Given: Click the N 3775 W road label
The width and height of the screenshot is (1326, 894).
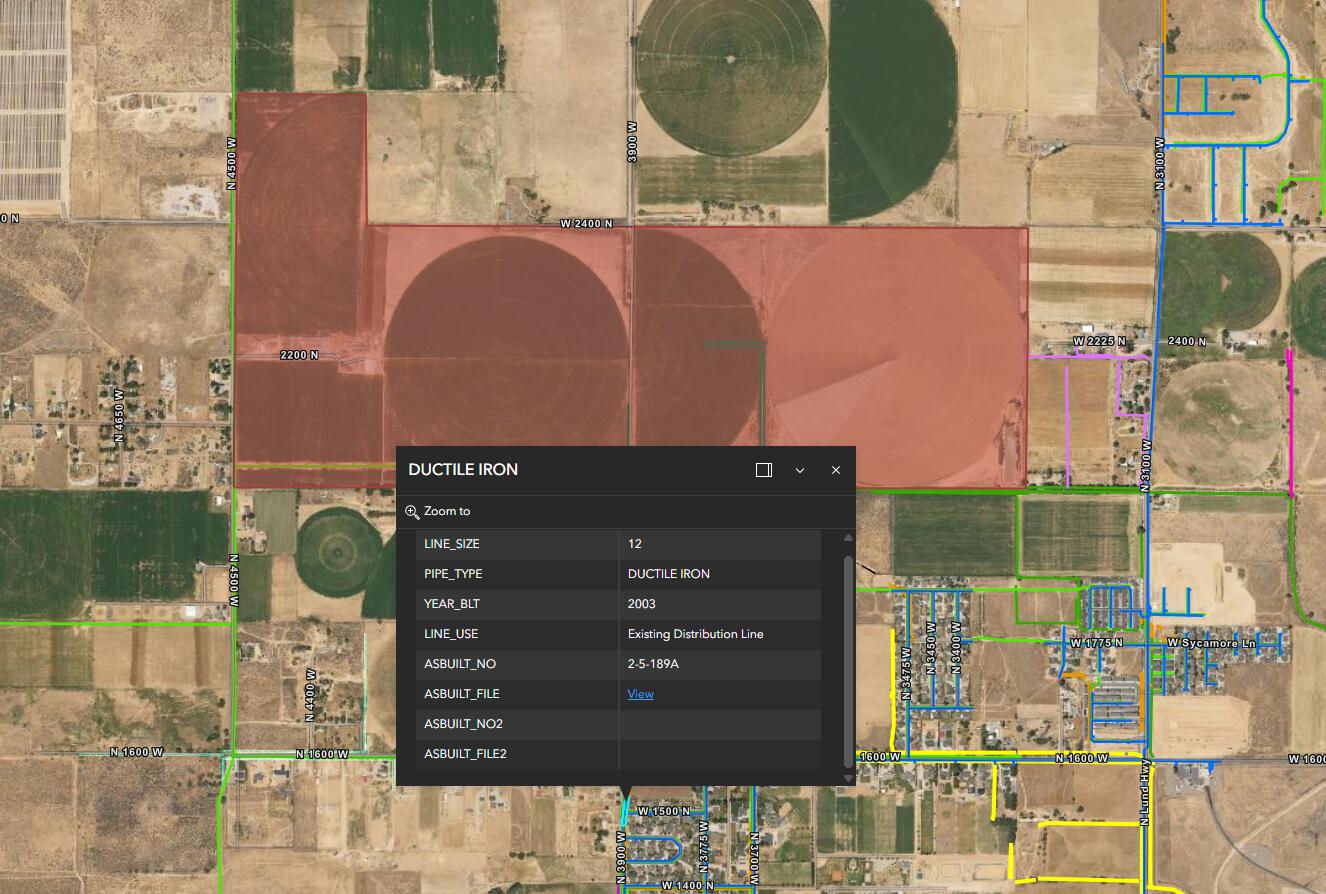Looking at the screenshot, I should click(x=703, y=845).
